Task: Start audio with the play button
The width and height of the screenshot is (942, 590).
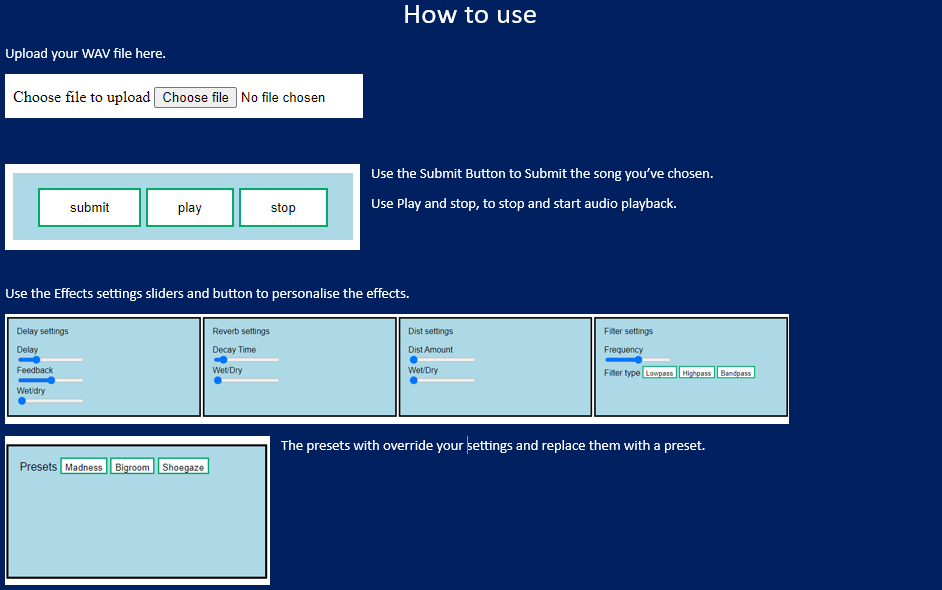Action: coord(190,208)
